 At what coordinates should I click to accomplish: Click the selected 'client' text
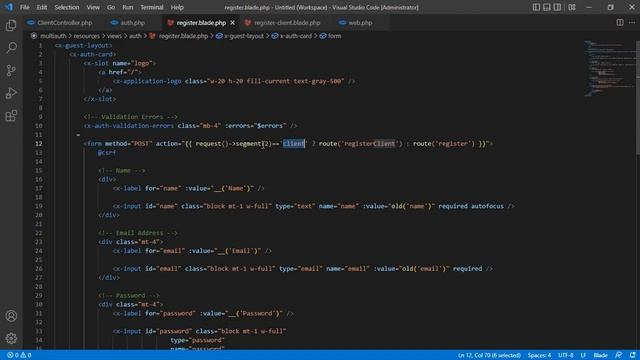point(294,144)
